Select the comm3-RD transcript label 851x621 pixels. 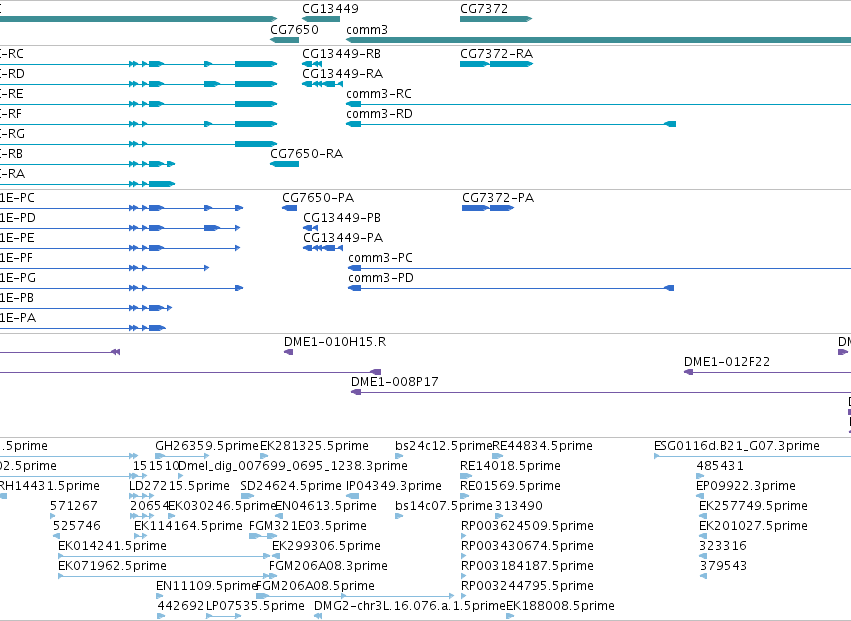click(379, 113)
